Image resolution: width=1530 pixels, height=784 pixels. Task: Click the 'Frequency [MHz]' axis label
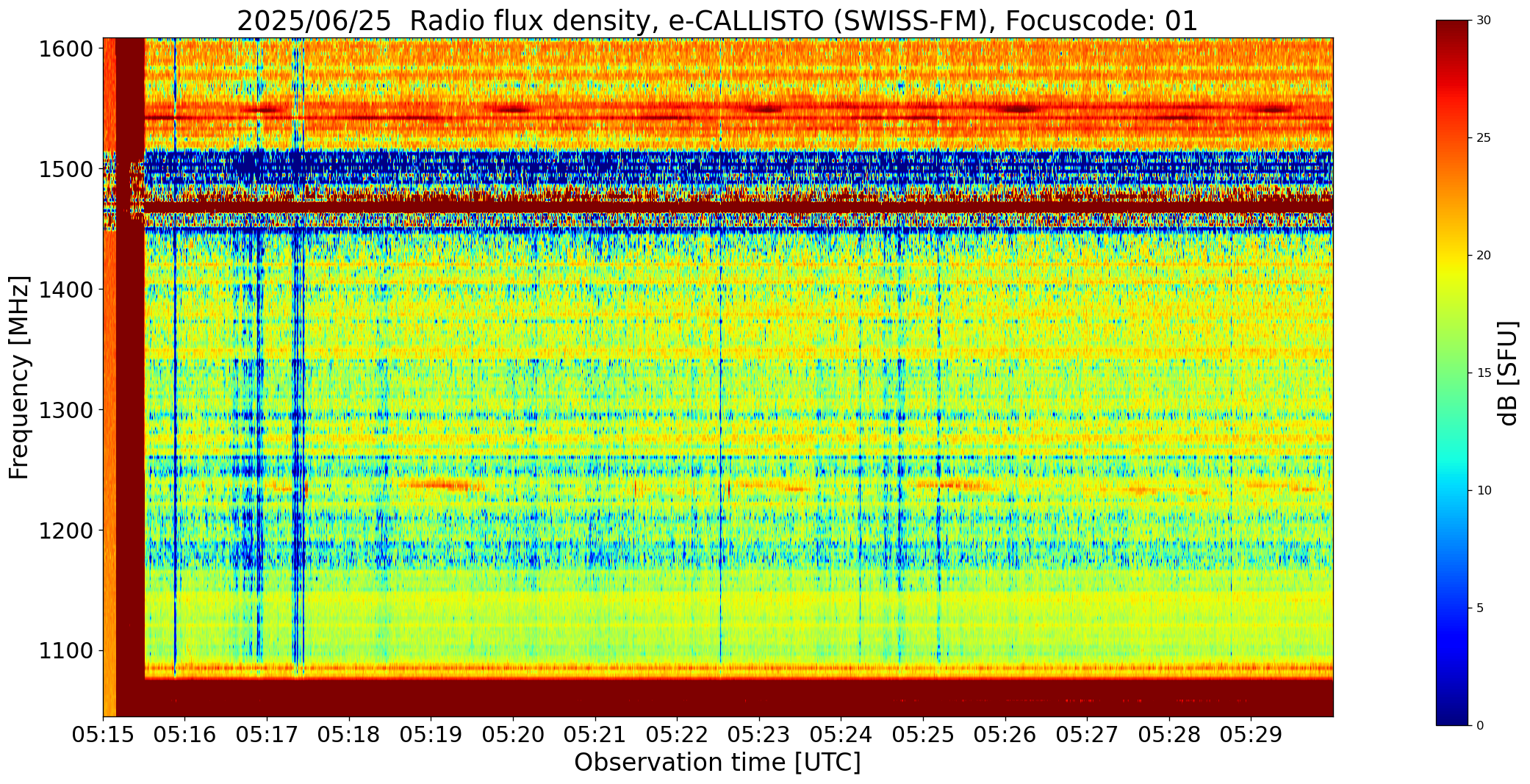19,377
